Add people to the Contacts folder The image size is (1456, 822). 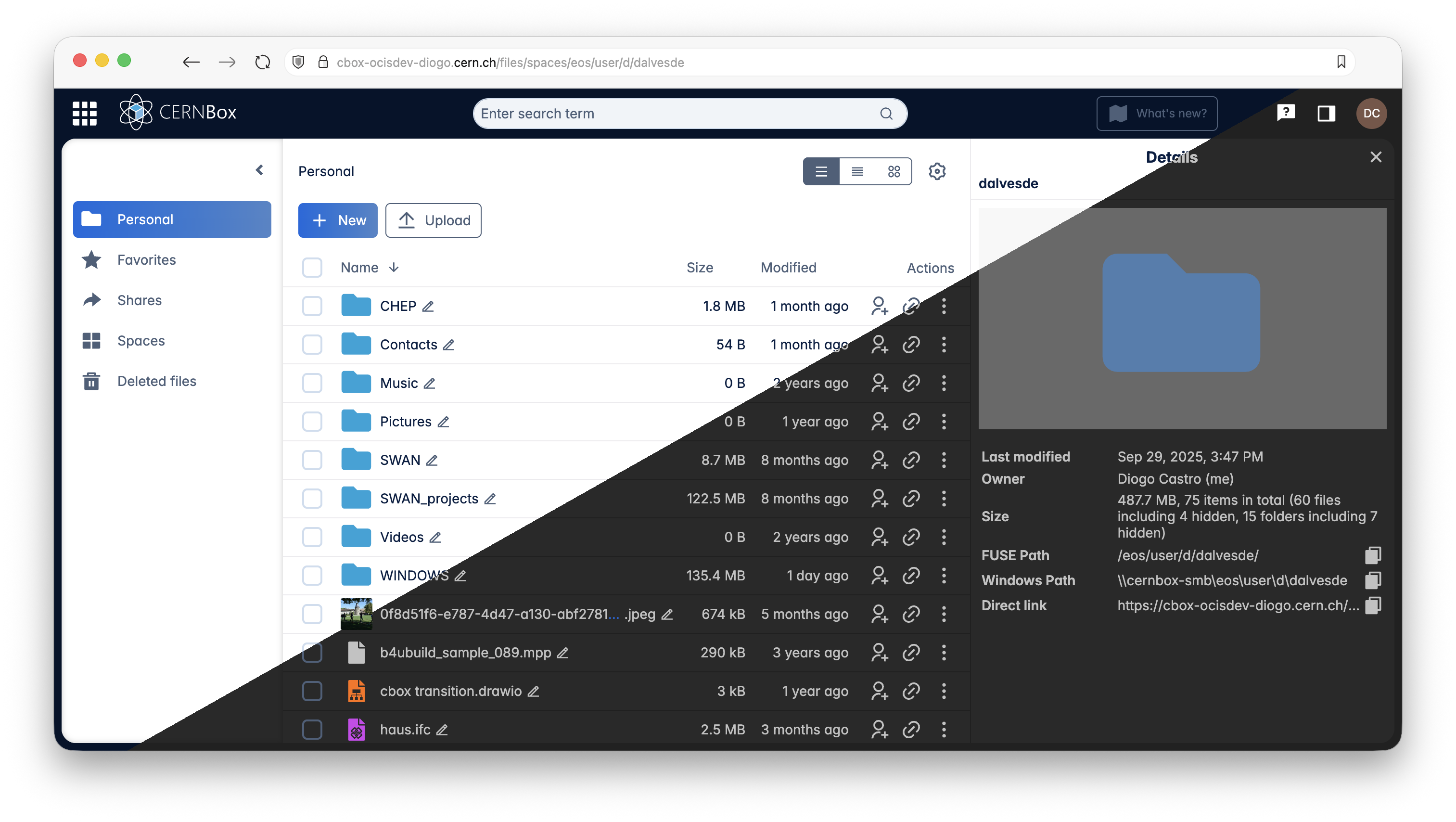tap(879, 344)
